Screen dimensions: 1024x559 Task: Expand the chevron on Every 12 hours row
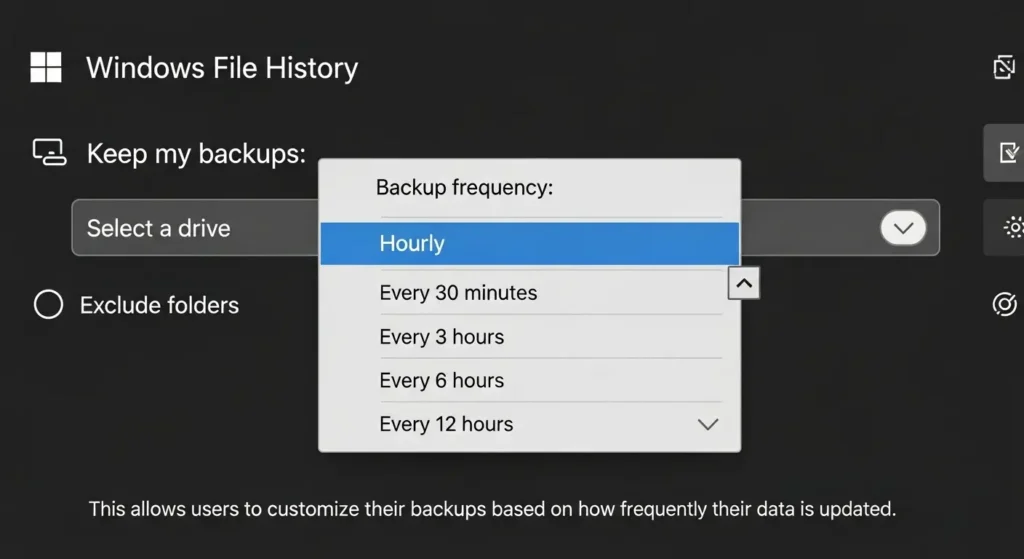708,424
